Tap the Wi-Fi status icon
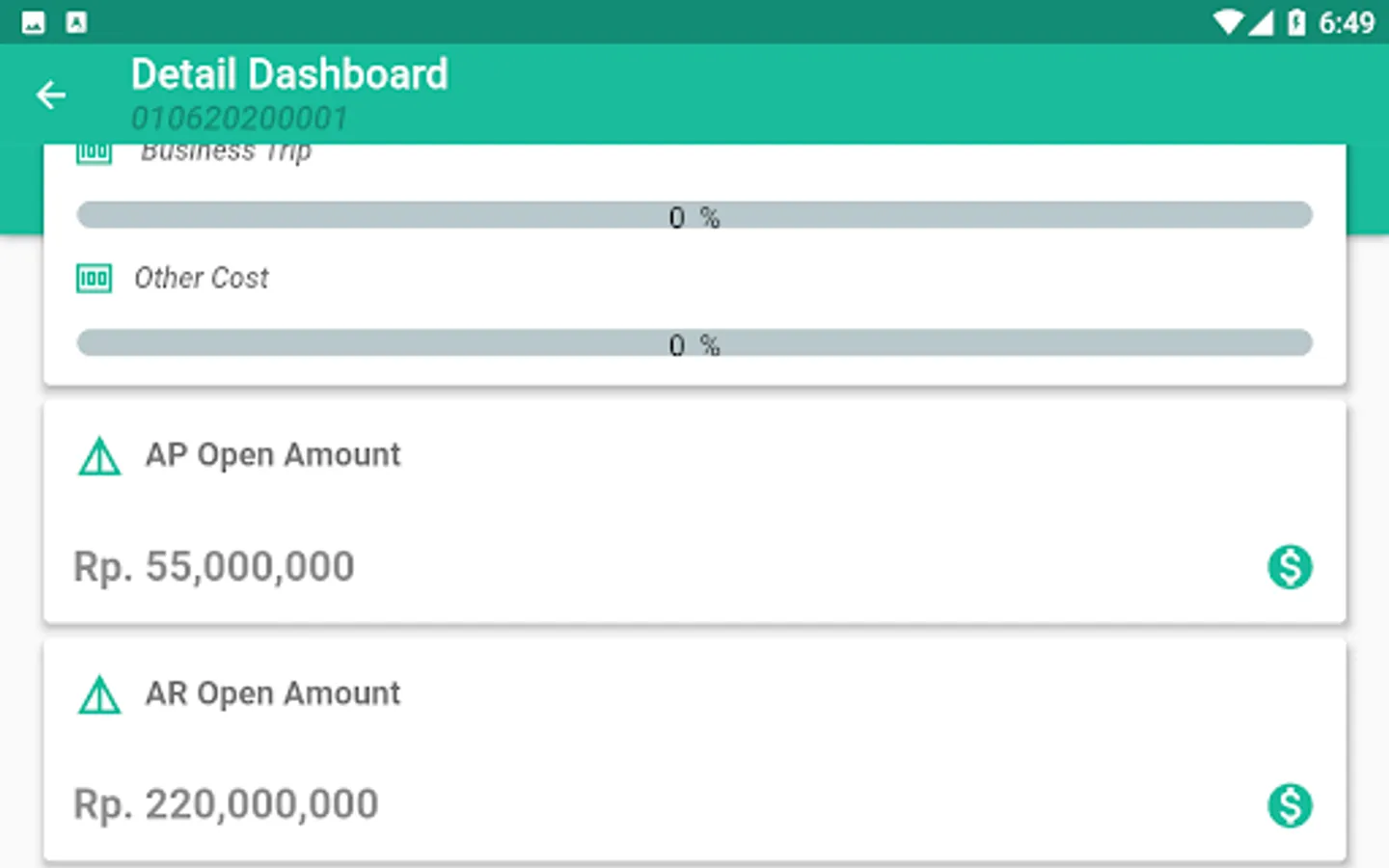Viewport: 1389px width, 868px height. [1227, 22]
